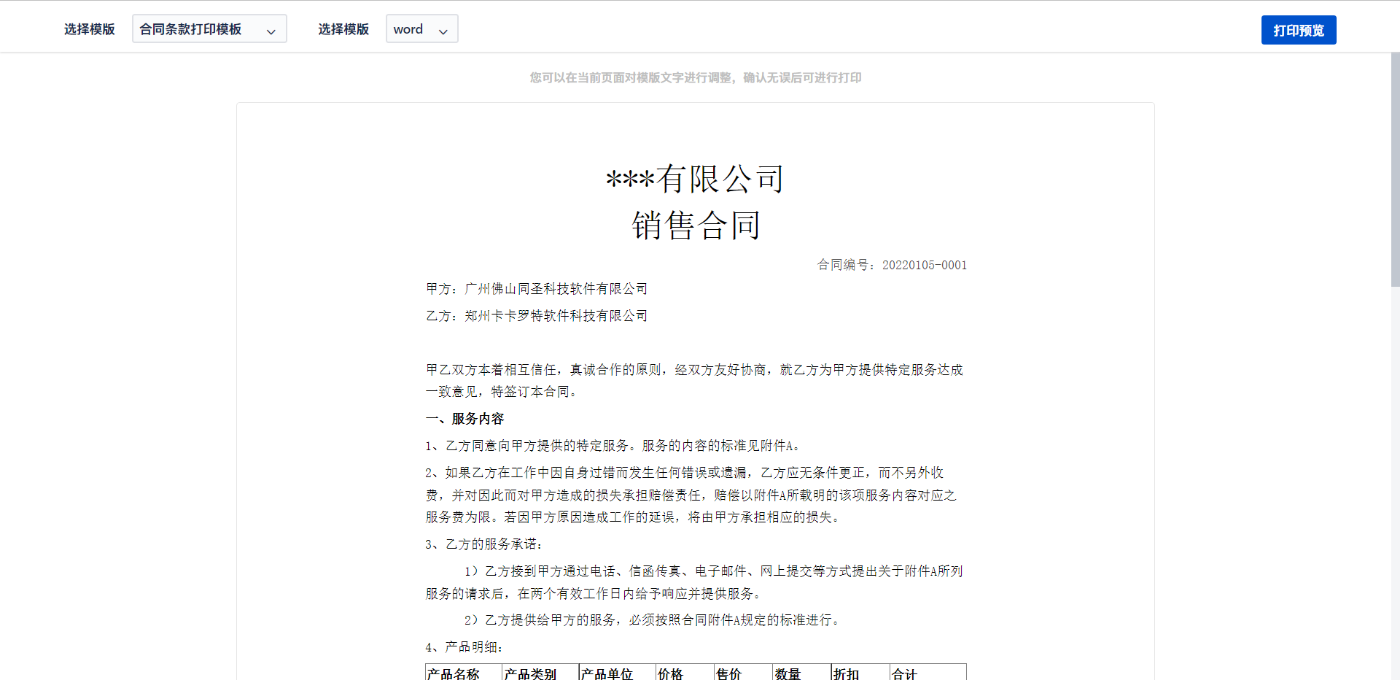Click the 数量 table header

click(801, 673)
